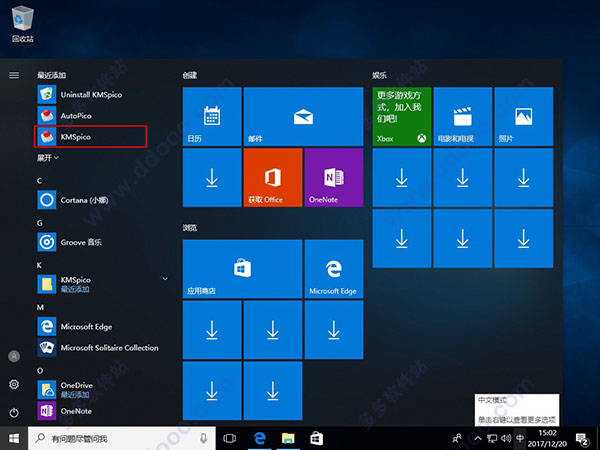Click the Power button in Start sidebar

pos(14,412)
